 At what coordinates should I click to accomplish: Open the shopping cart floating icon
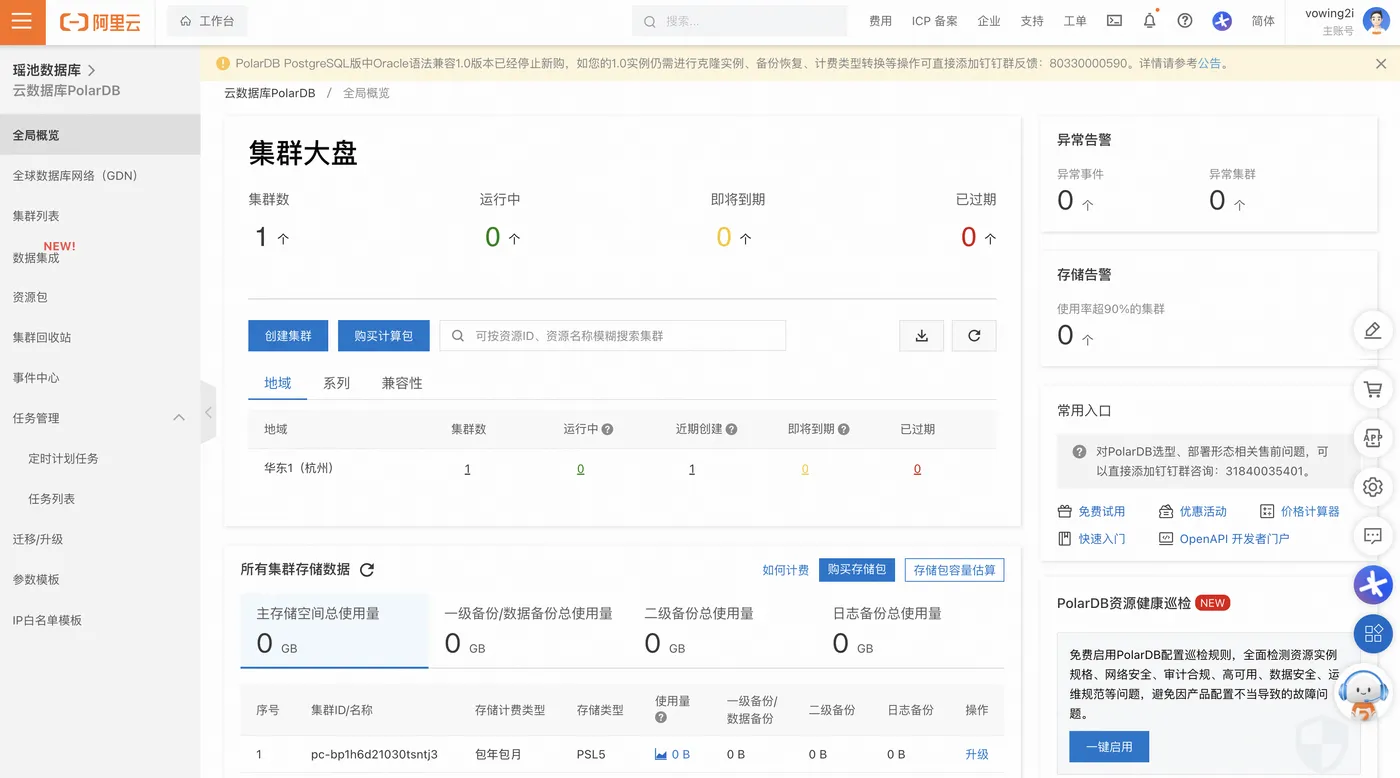point(1373,389)
